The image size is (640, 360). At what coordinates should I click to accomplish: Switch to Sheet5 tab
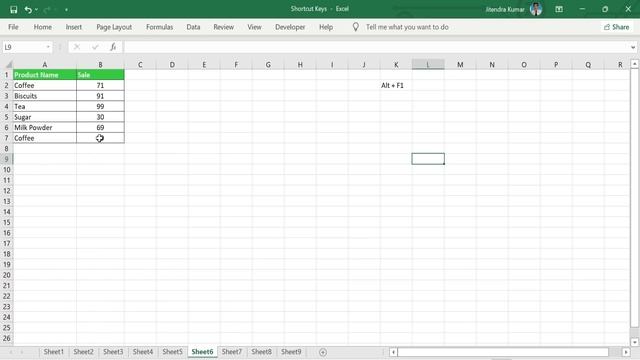(172, 351)
